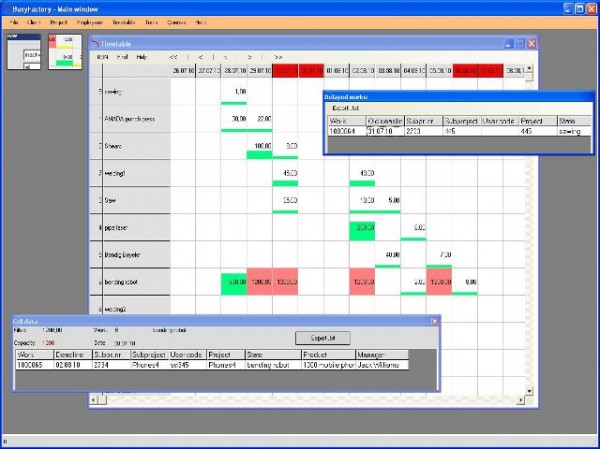
Task: Click Work column header in Cell data table
Action: coord(34,355)
